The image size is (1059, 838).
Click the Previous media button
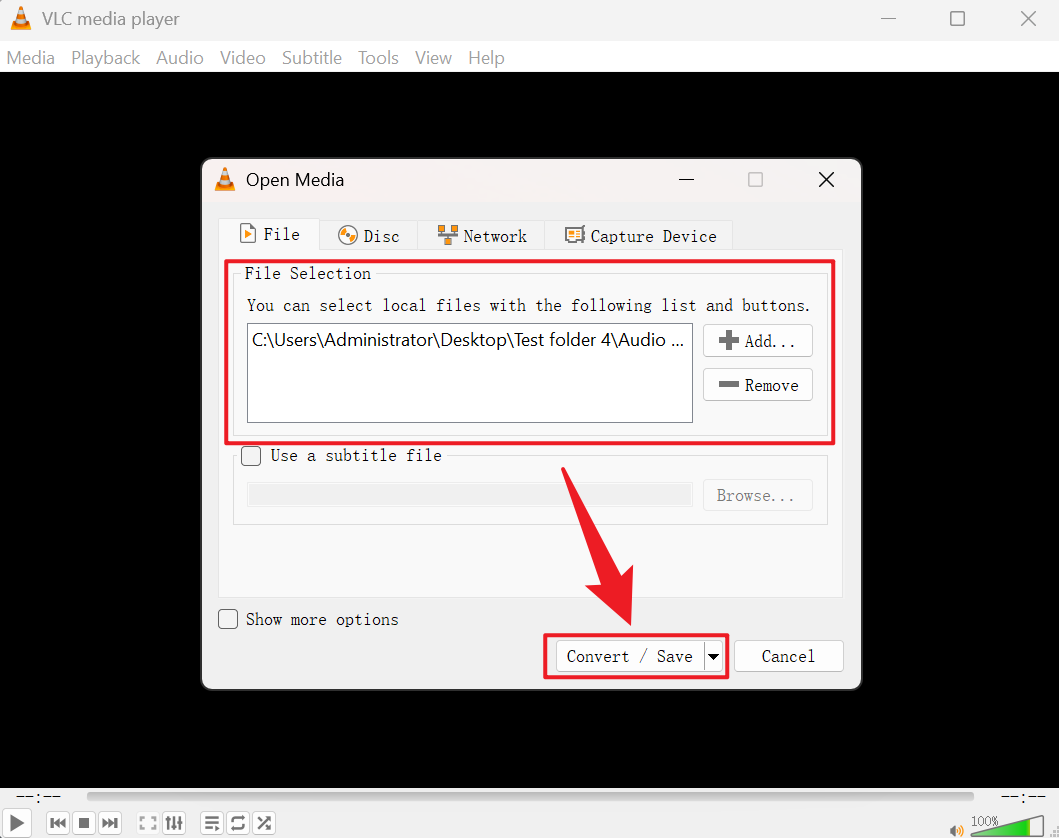pos(58,823)
